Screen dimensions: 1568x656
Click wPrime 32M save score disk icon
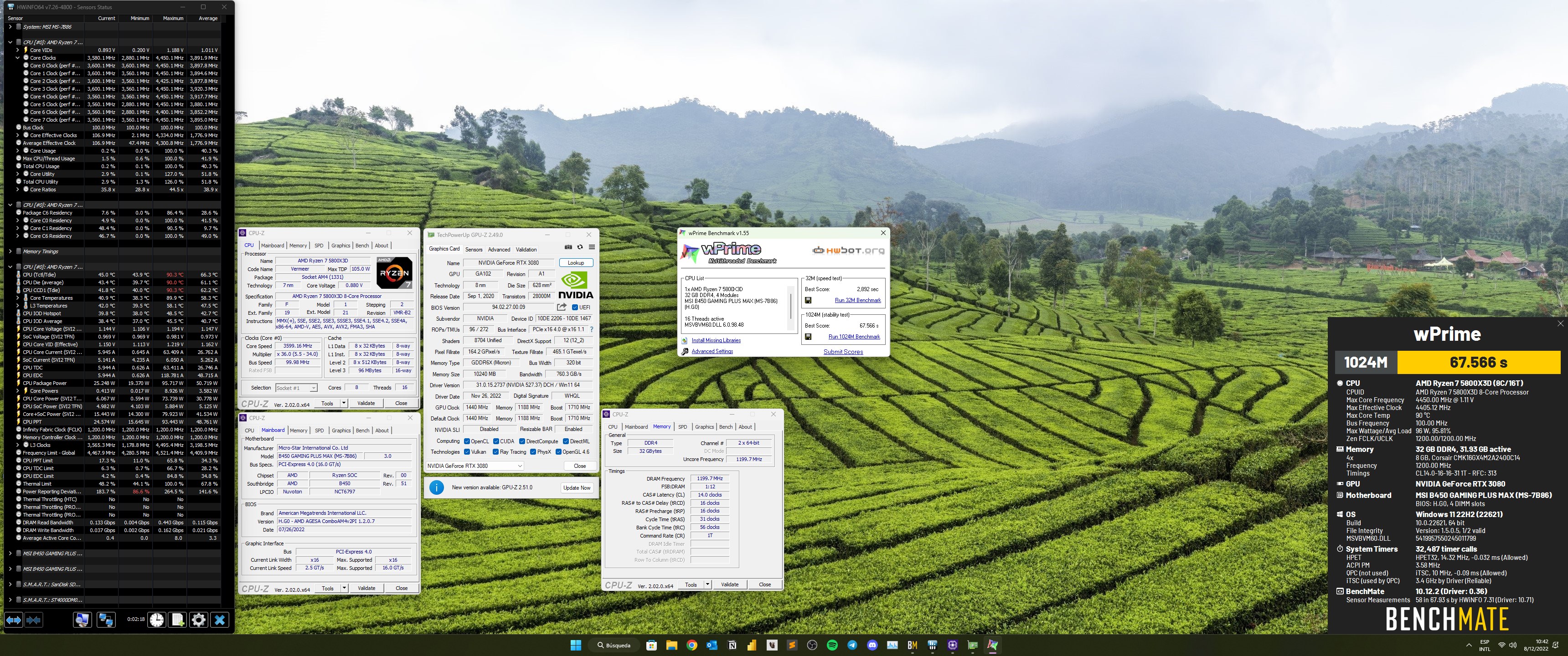pos(808,300)
